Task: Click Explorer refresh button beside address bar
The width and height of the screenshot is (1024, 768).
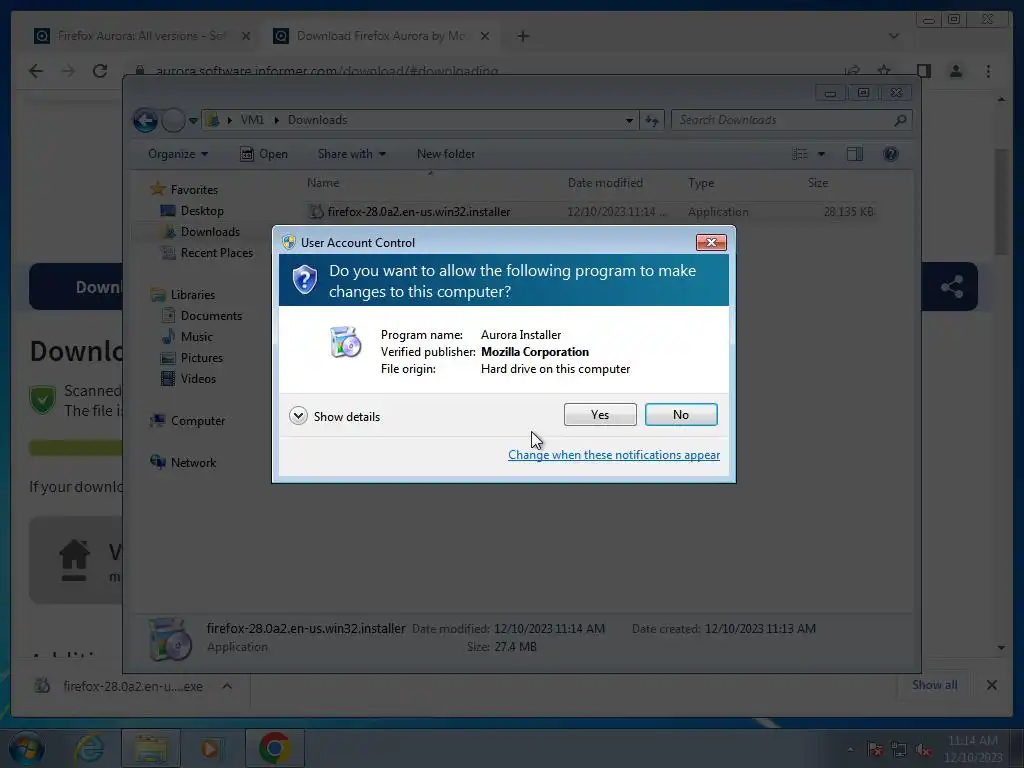Action: point(652,120)
